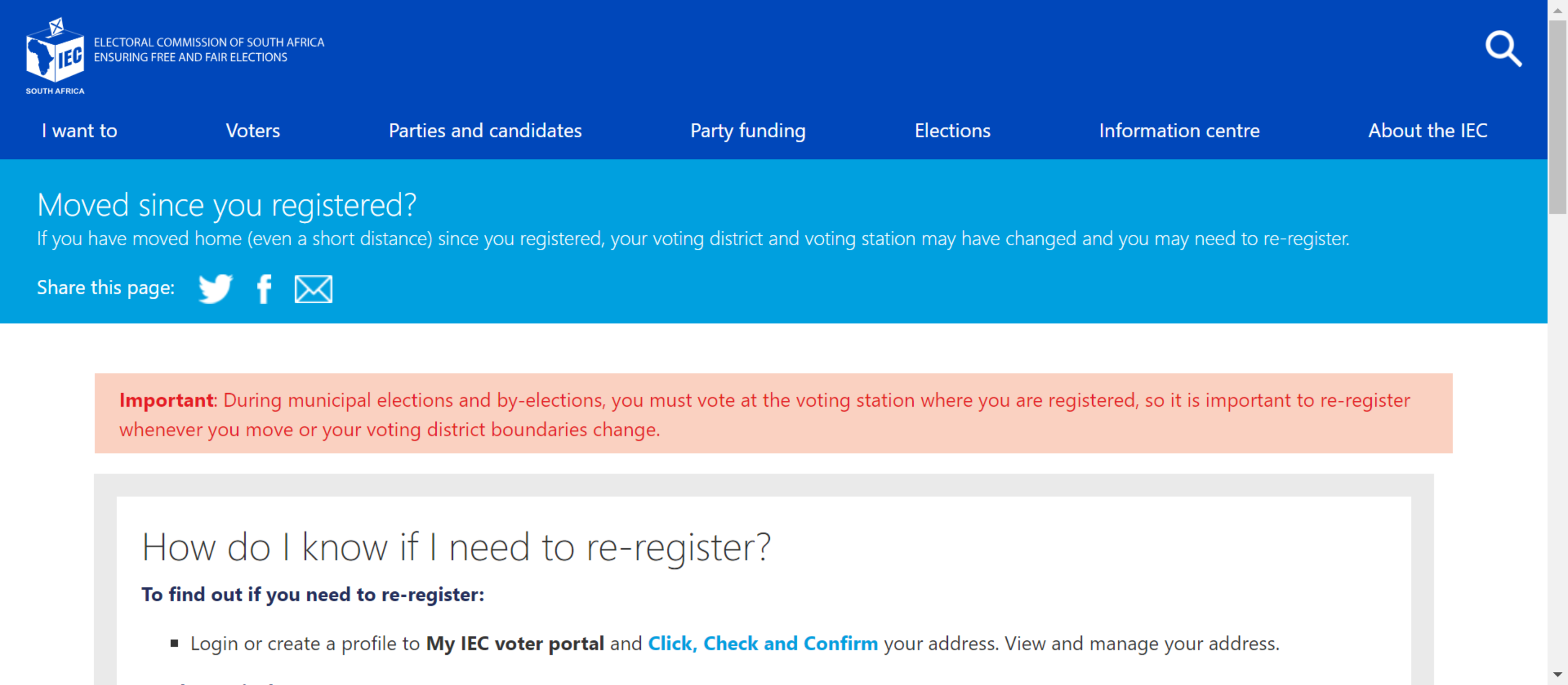The image size is (1568, 685).
Task: Open the Information centre menu
Action: (1179, 130)
